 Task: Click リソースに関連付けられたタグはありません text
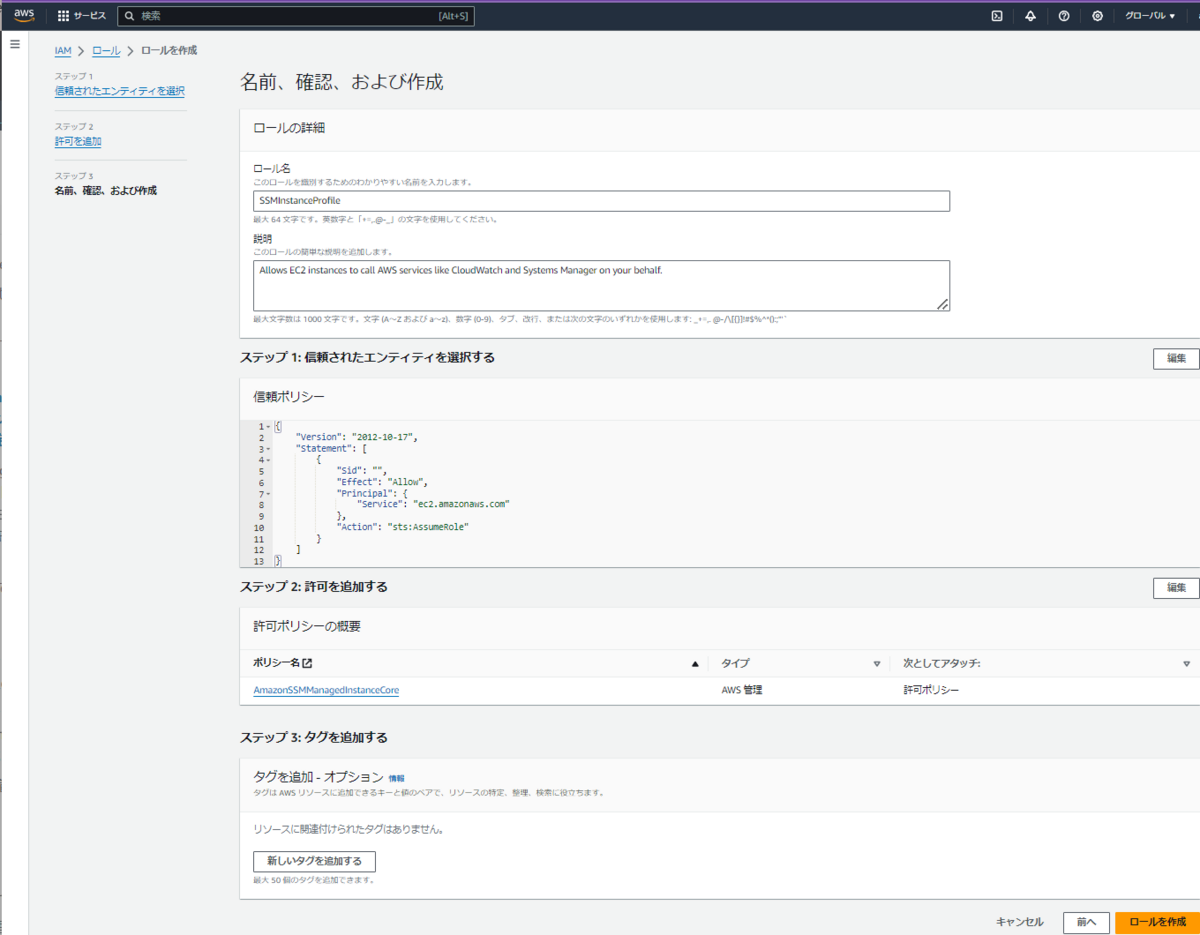[x=348, y=829]
